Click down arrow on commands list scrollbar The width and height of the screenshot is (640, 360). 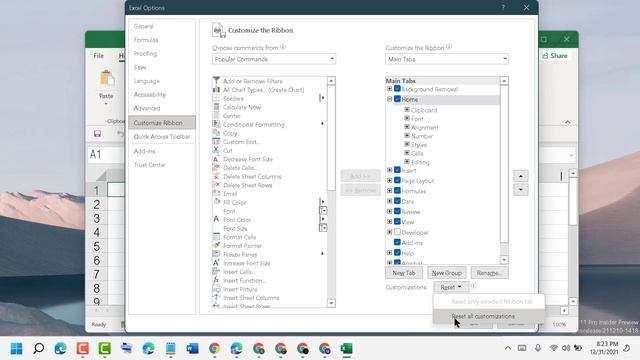[331, 303]
